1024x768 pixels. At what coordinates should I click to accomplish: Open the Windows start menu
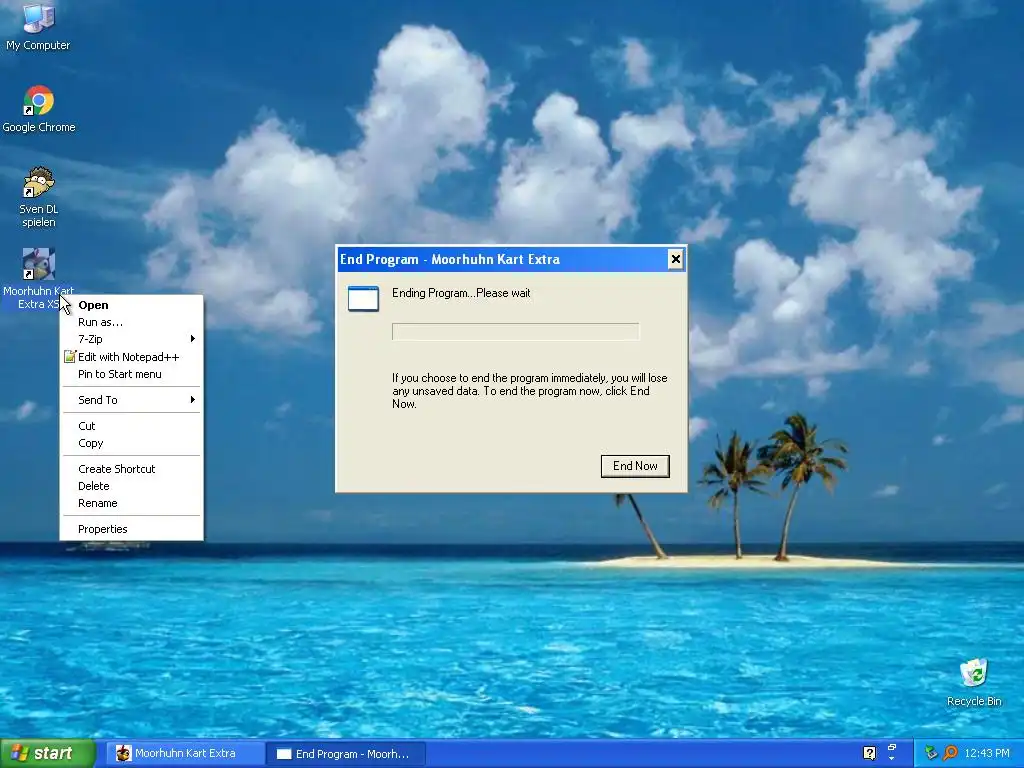click(x=47, y=754)
